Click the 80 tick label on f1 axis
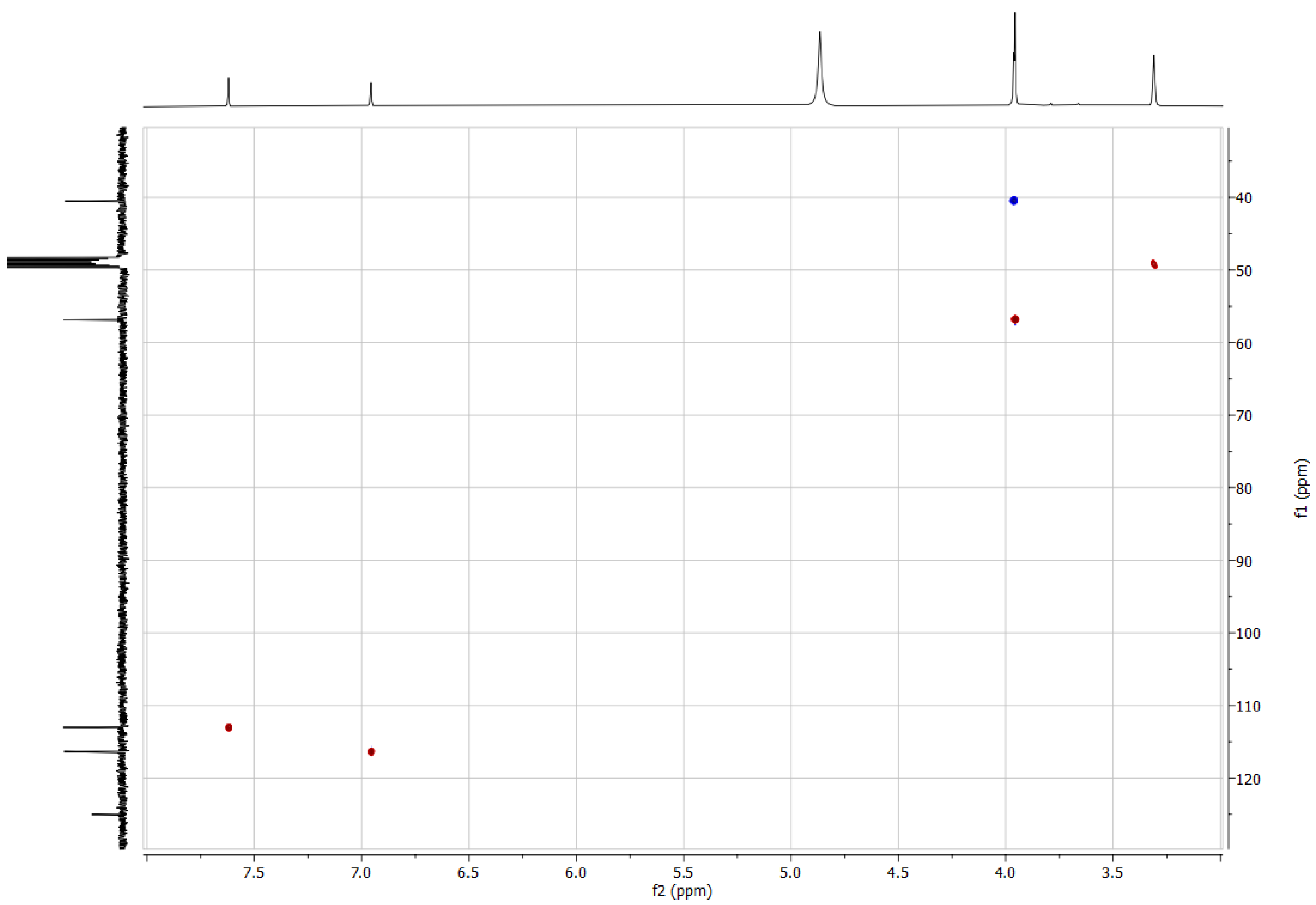This screenshot has width=1316, height=905. point(1244,488)
